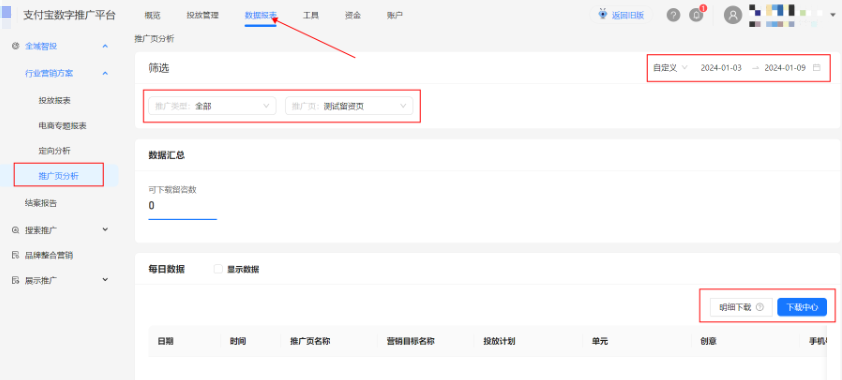Open the 推广页 测试留资页 dropdown
The image size is (842, 380).
(x=349, y=106)
